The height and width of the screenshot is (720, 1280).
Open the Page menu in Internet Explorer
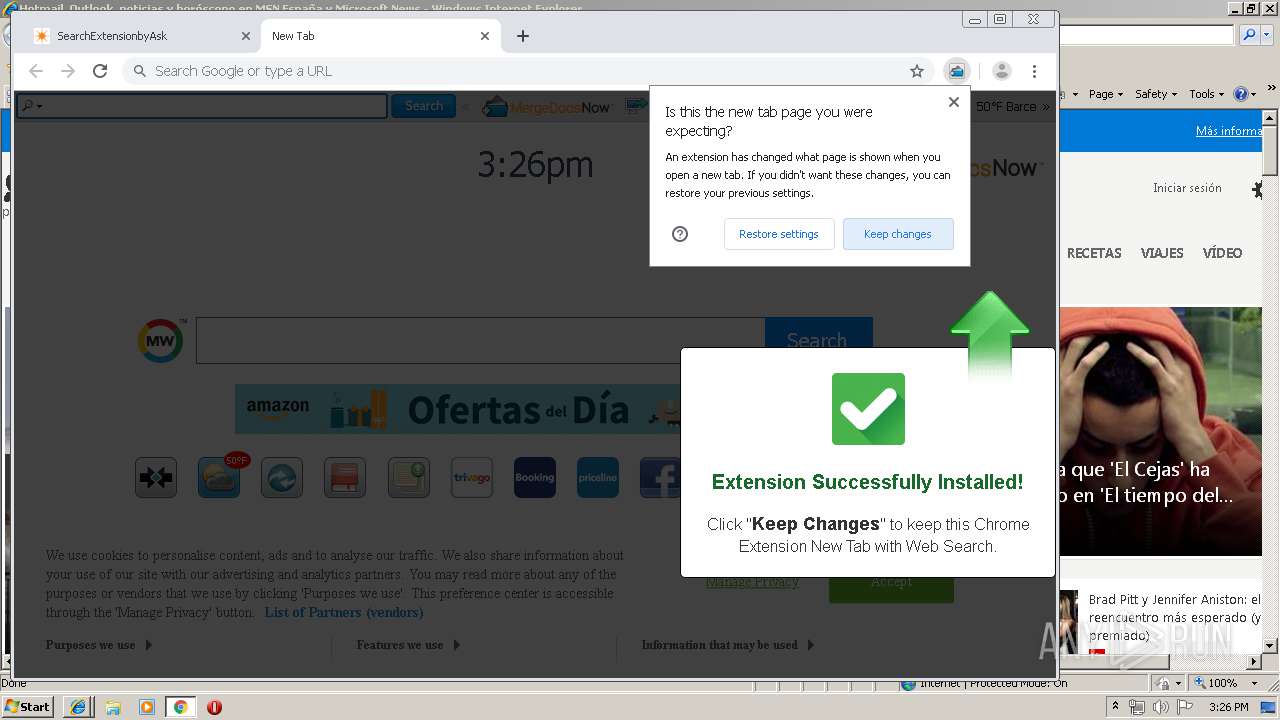[x=1105, y=94]
